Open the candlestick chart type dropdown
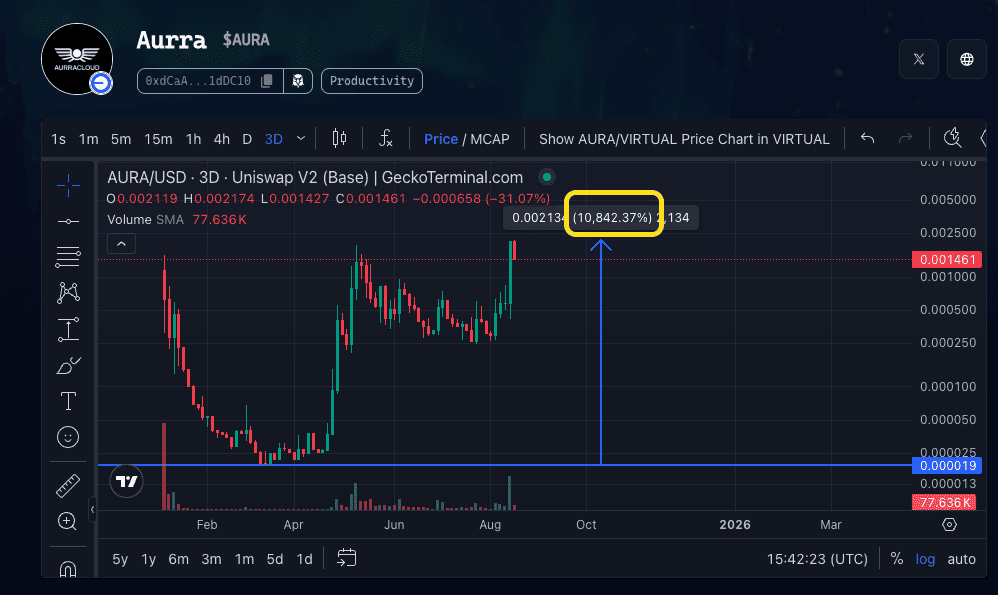This screenshot has height=595, width=998. coord(338,139)
